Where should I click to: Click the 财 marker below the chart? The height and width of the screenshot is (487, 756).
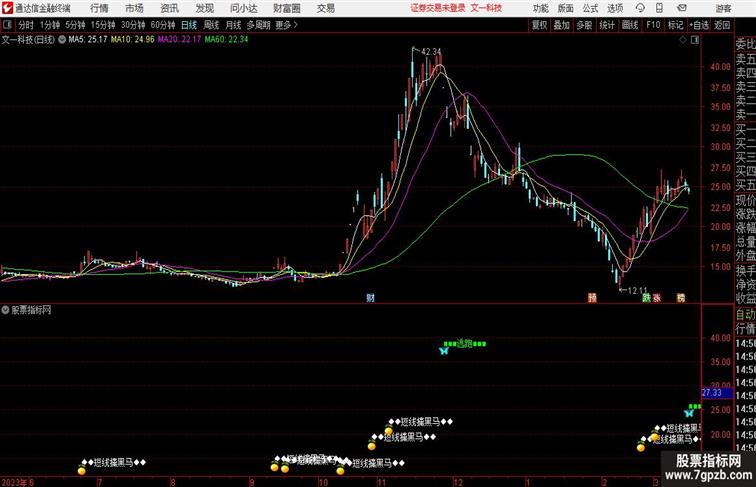(370, 298)
